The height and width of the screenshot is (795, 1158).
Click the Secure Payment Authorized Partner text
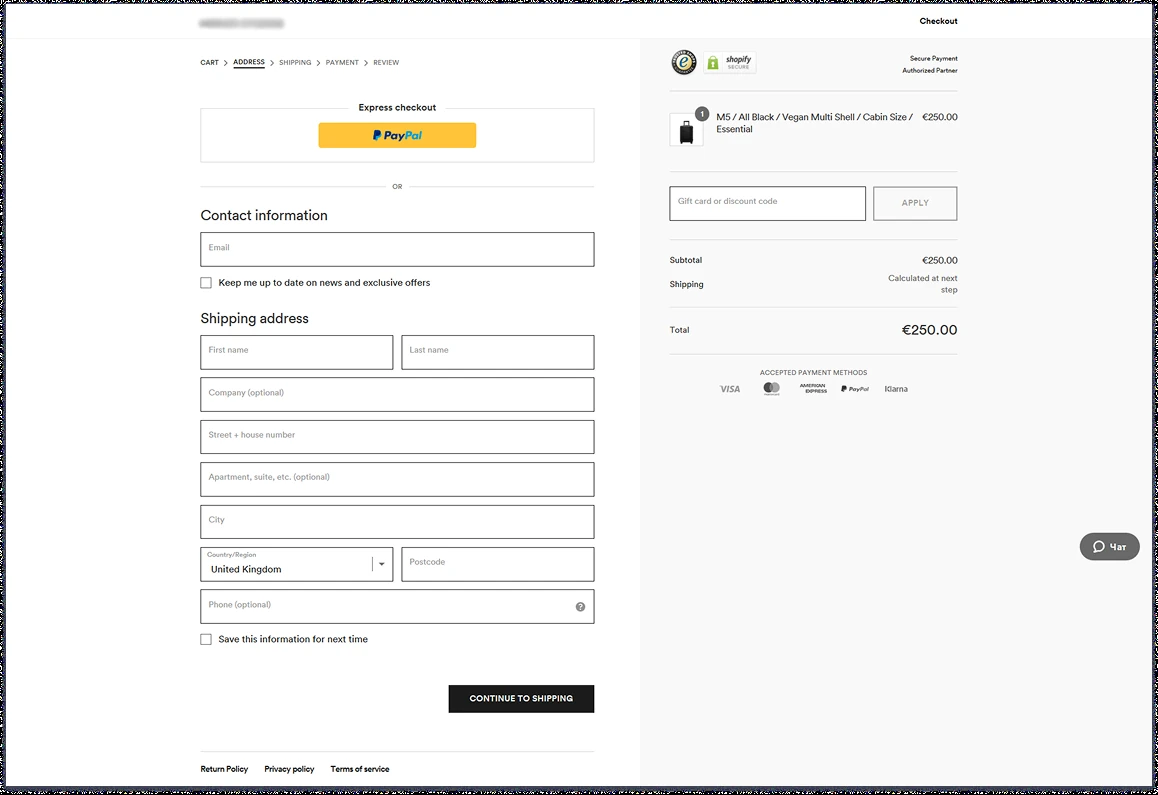coord(930,64)
